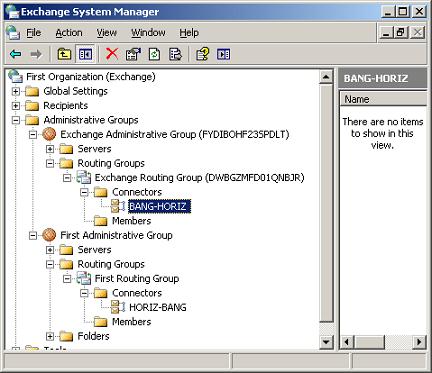This screenshot has width=432, height=373.
Task: Collapse Exchange Administrative Group (FYDIBOHF23SPDLT)
Action: pos(33,134)
